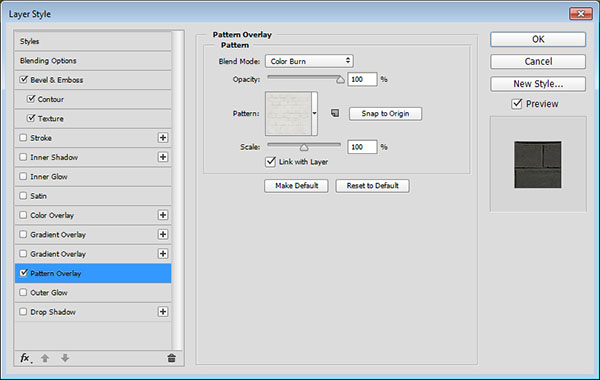Enable the Satin checkbox

(x=23, y=196)
